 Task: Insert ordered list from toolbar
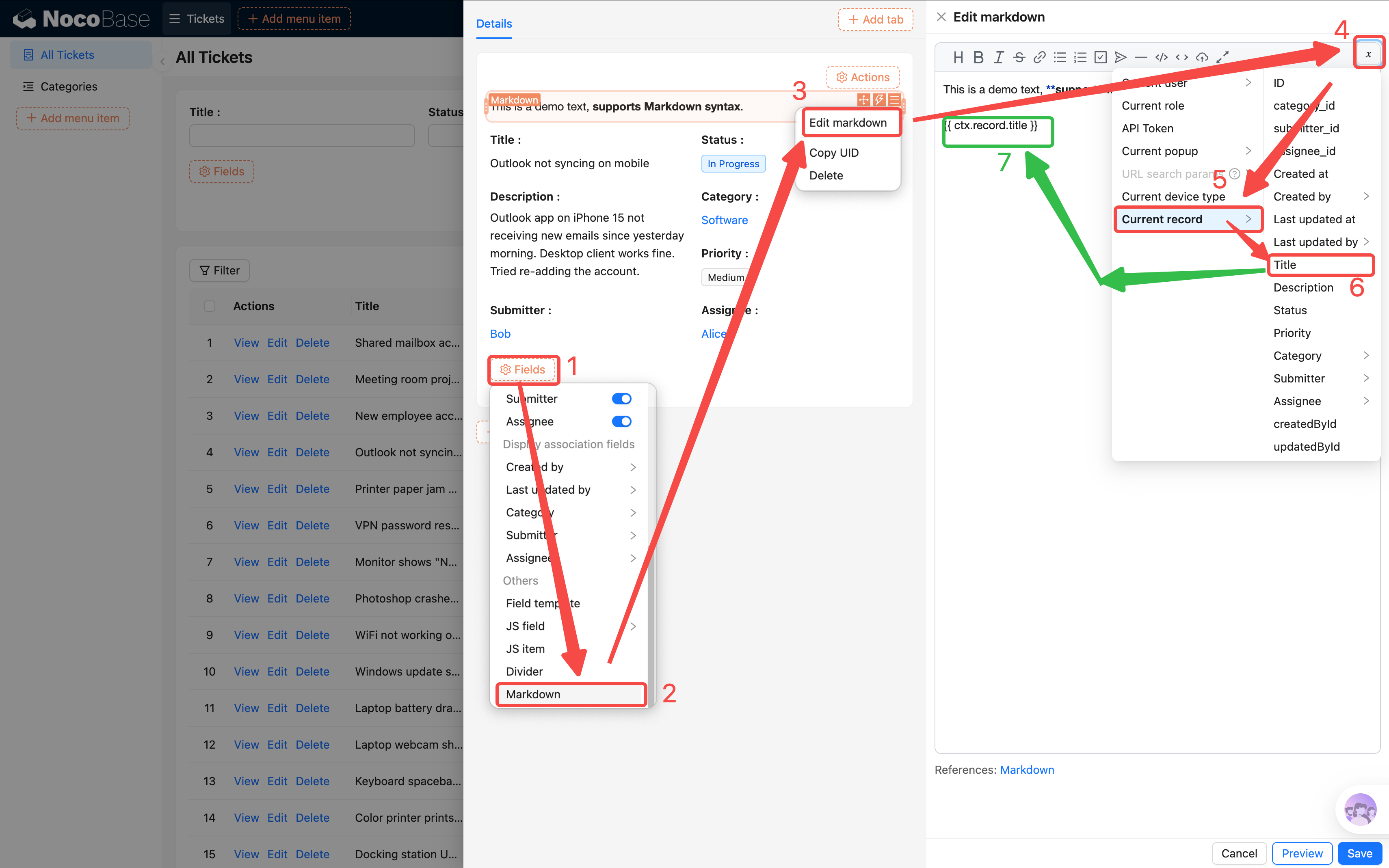[1080, 57]
